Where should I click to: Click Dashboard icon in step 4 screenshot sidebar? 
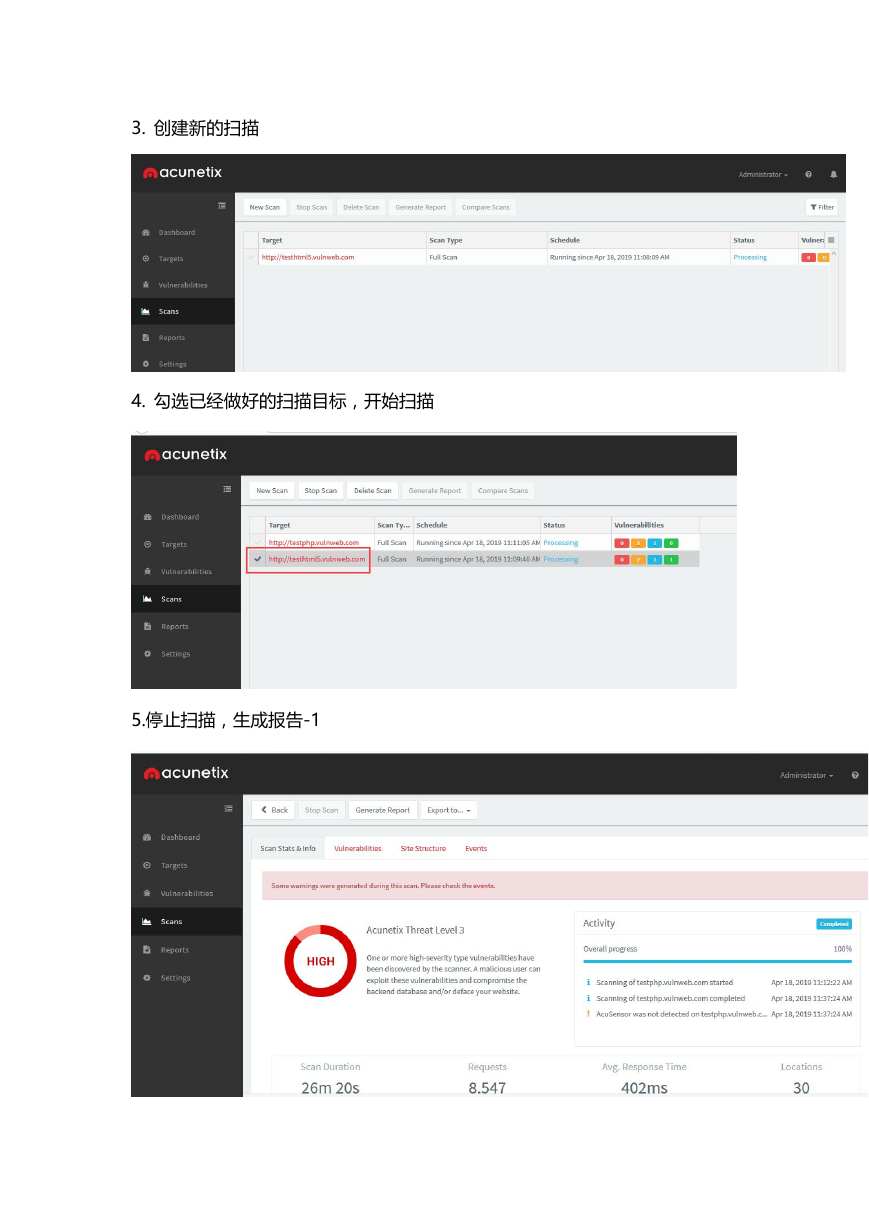[148, 517]
